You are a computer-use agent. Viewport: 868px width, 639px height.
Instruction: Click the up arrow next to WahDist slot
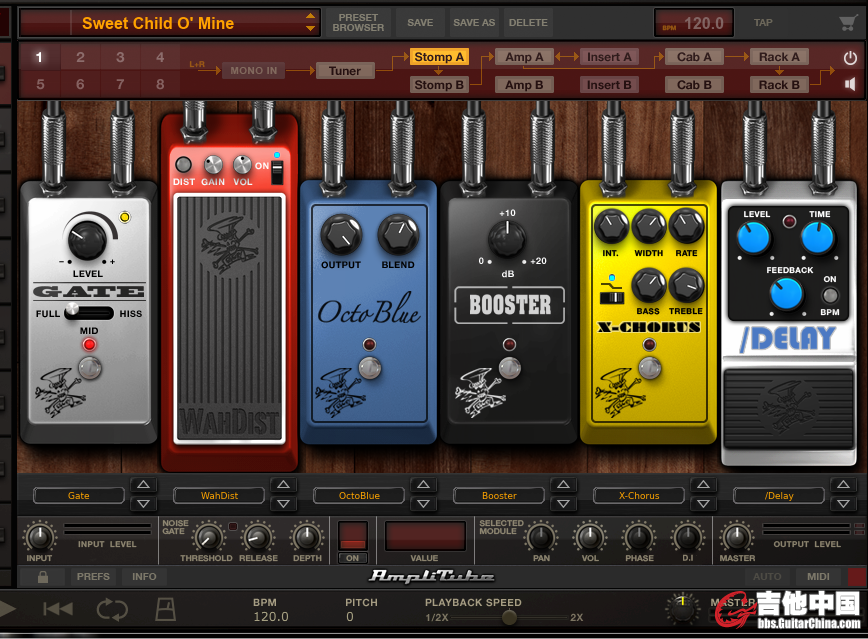coord(283,486)
